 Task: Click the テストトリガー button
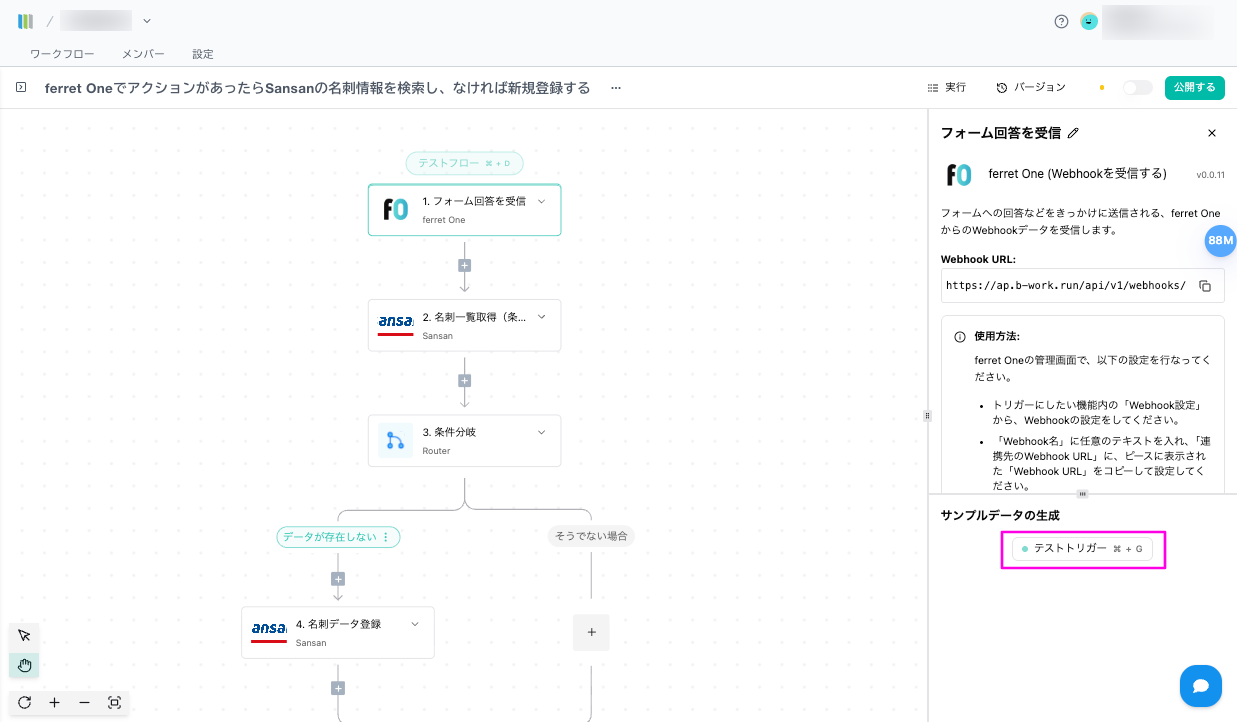coord(1082,549)
